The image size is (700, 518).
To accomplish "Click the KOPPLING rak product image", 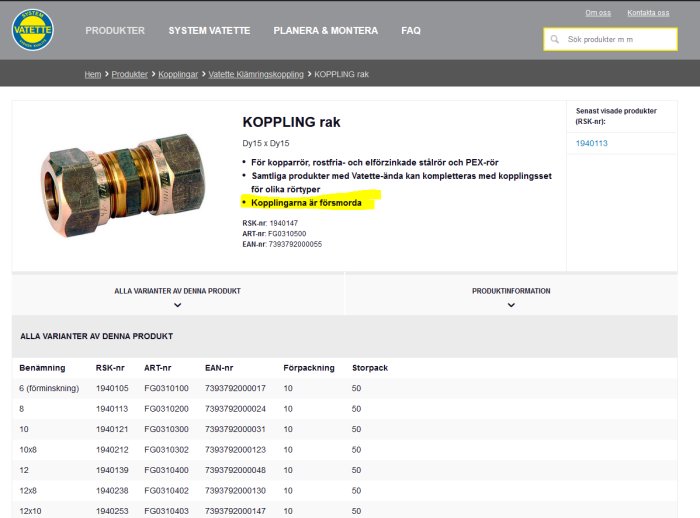I will click(123, 184).
